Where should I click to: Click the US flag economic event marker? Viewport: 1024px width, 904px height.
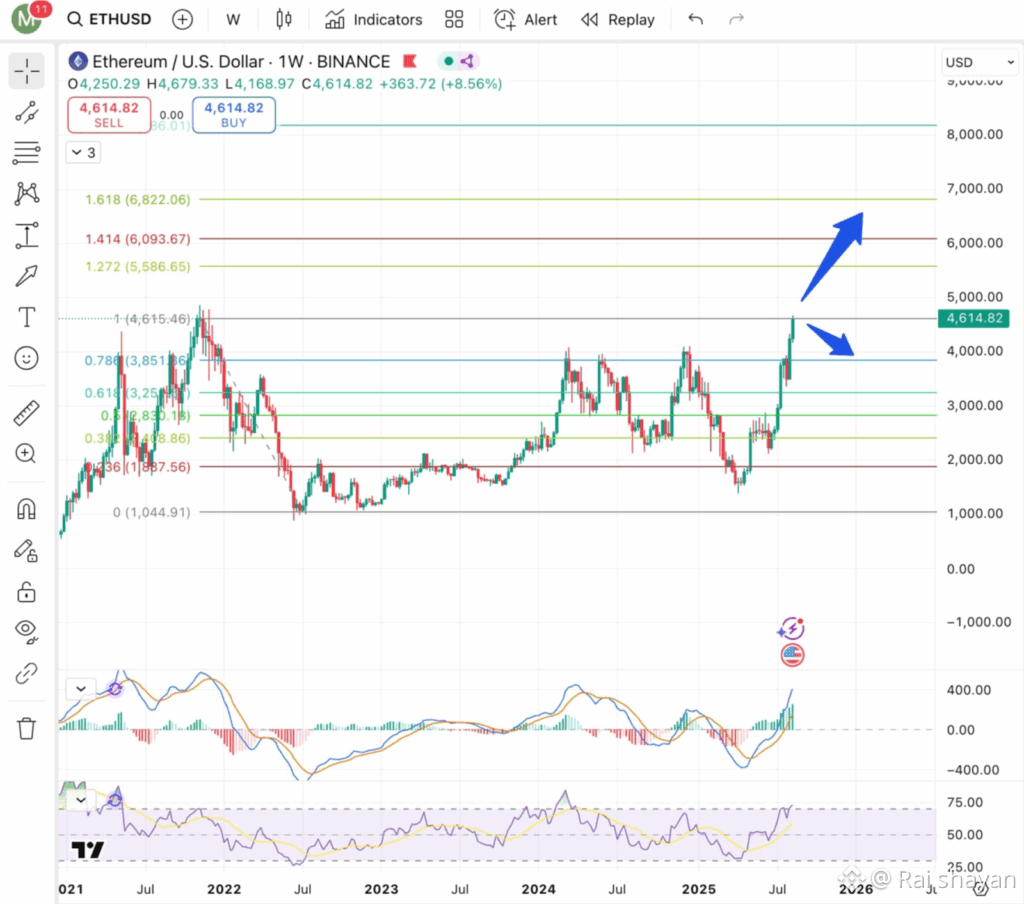pos(792,655)
